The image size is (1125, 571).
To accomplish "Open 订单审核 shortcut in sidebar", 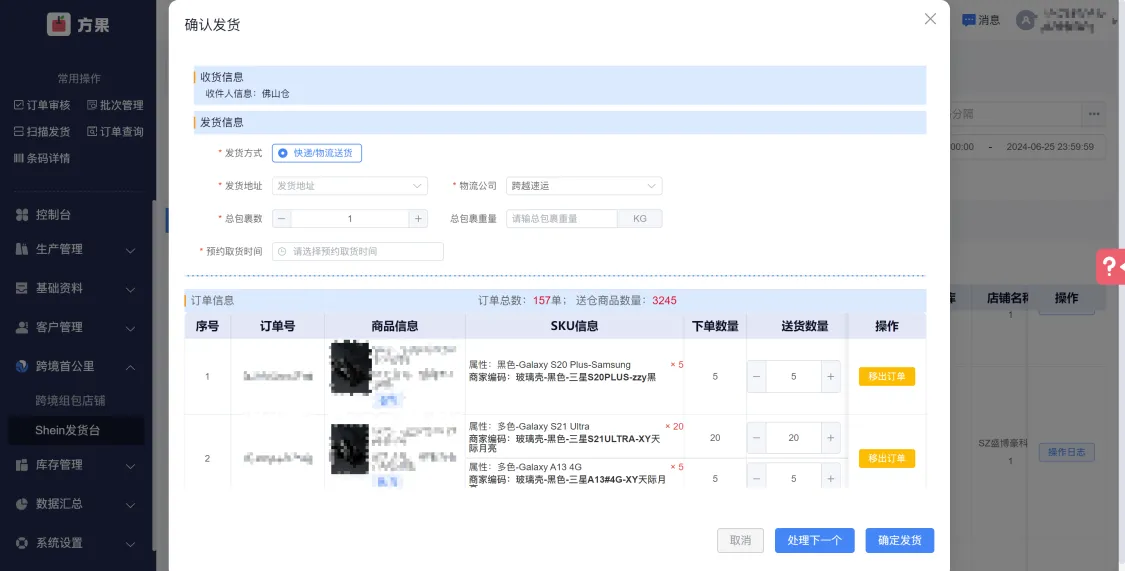I will point(42,105).
